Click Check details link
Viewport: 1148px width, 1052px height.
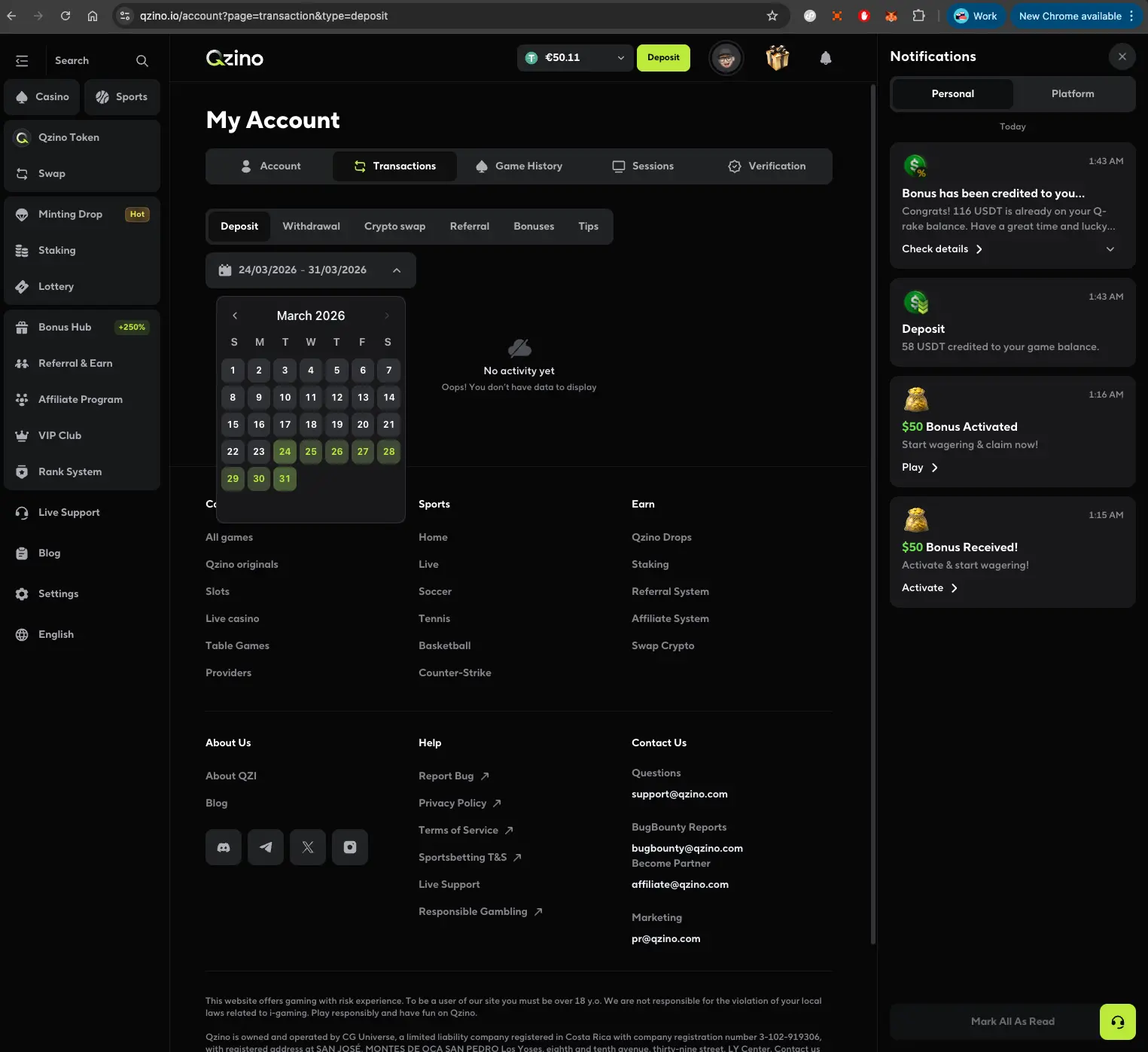[x=942, y=249]
